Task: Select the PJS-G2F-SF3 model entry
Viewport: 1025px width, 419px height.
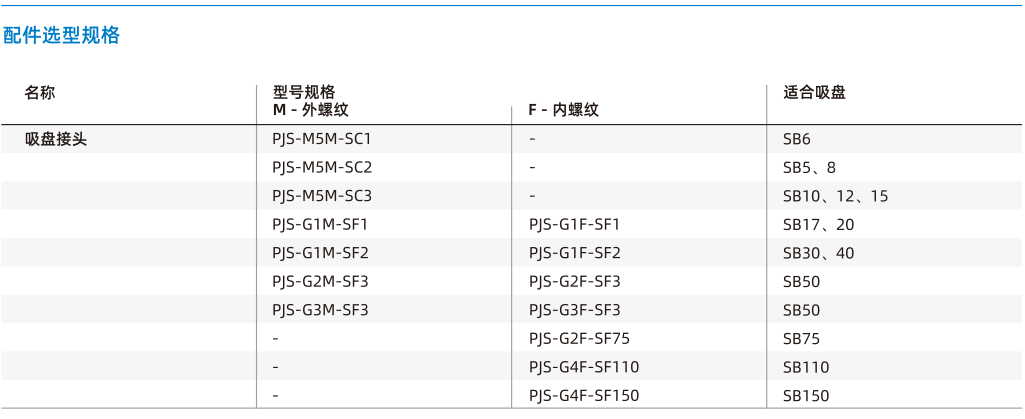Action: coord(575,282)
